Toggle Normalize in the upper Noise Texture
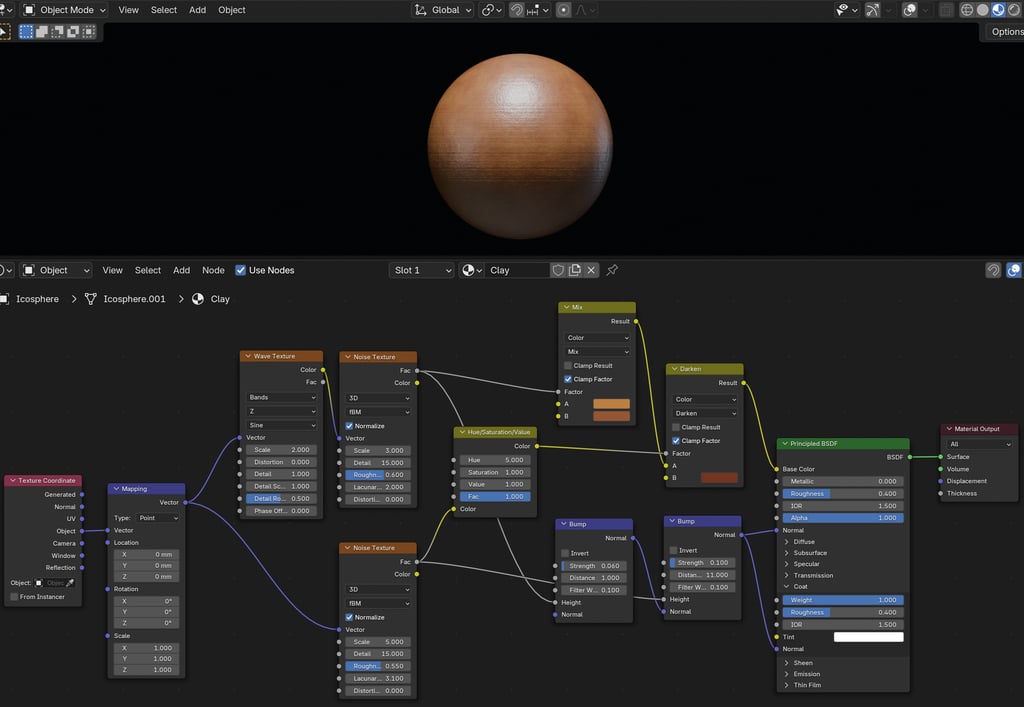Viewport: 1024px width, 707px height. coord(349,426)
